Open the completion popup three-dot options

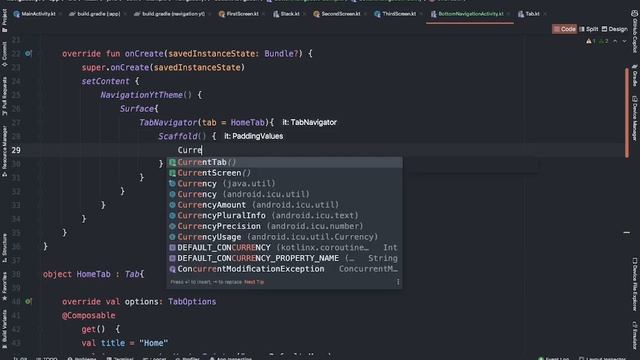pyautogui.click(x=398, y=282)
